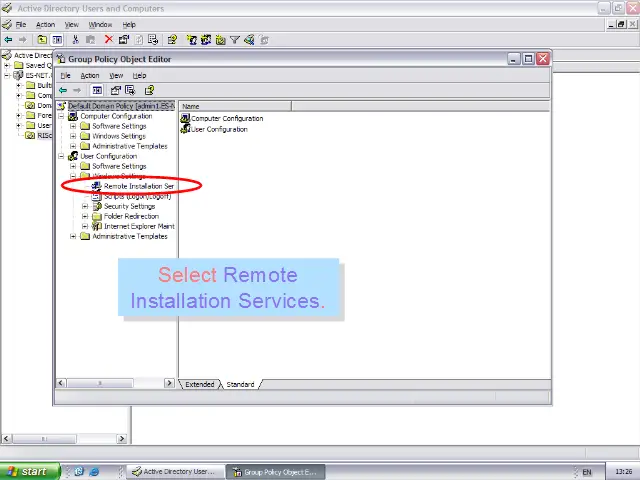Click the Start button
The height and width of the screenshot is (480, 640).
[30, 471]
